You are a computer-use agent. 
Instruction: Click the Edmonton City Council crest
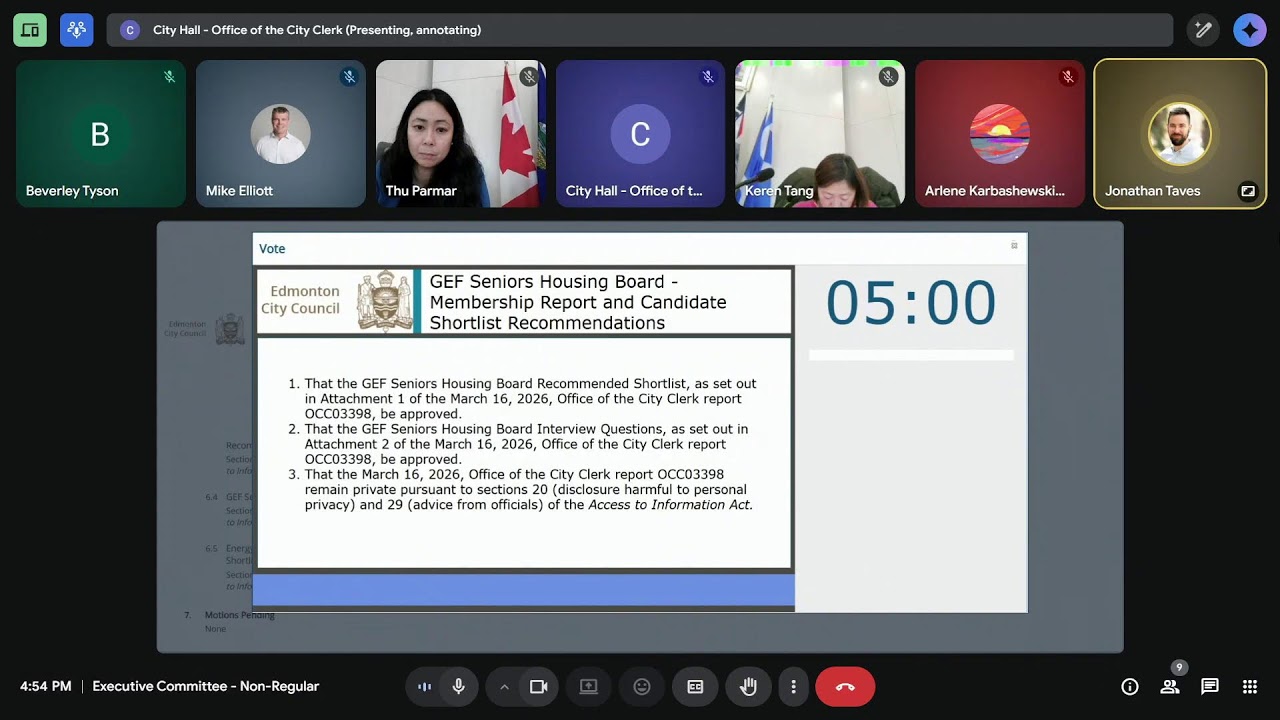point(385,301)
